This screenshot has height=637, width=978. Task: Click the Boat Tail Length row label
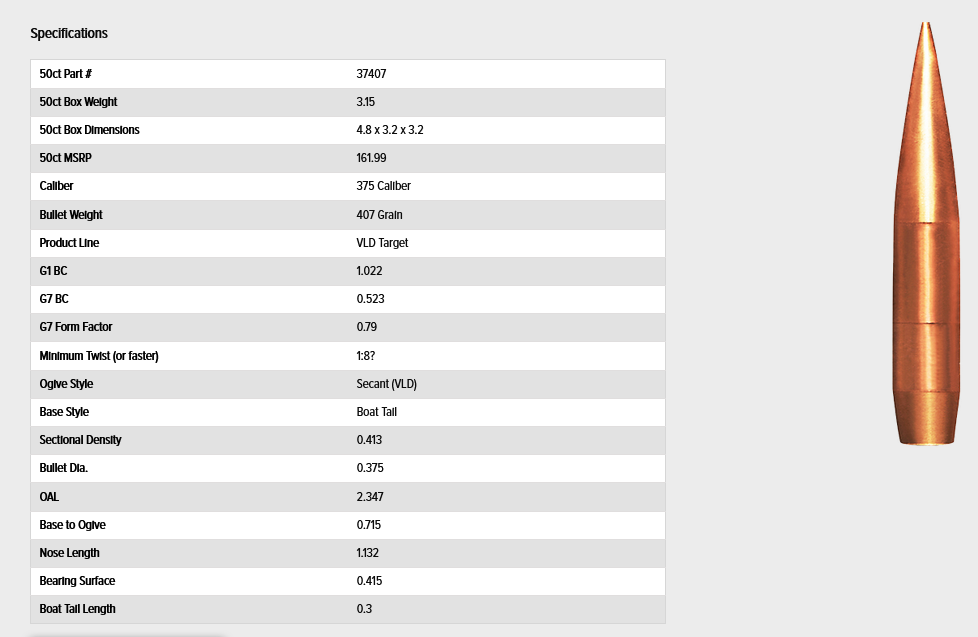(77, 609)
